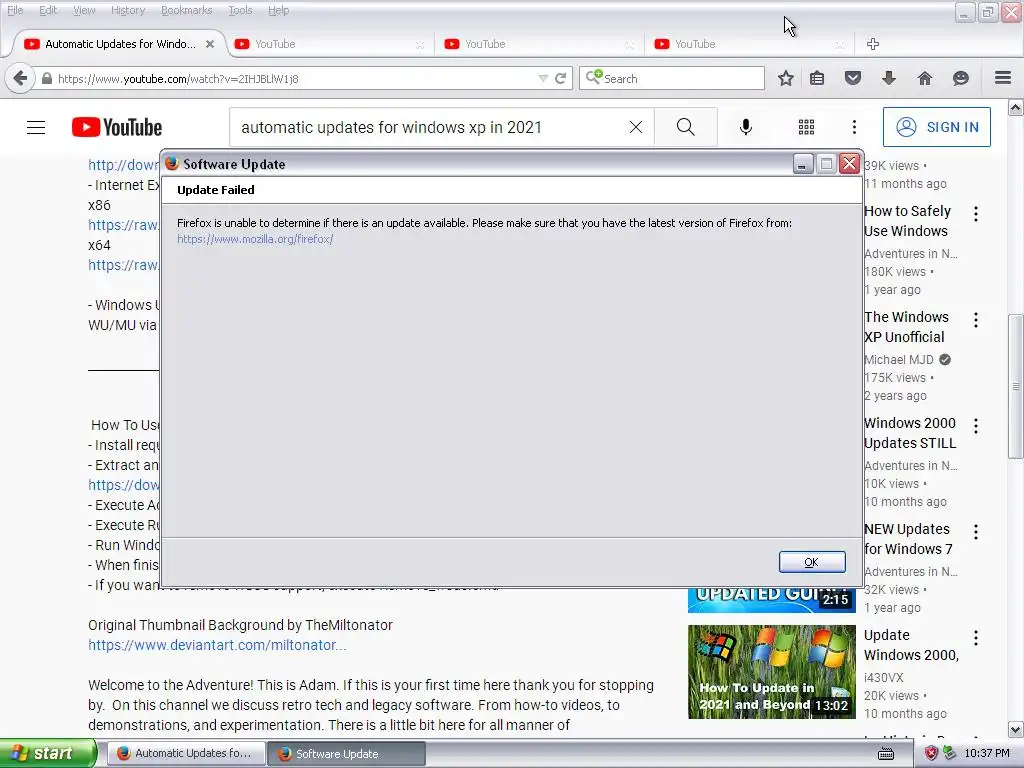Open the search engine selector icon
The height and width of the screenshot is (768, 1024).
(x=594, y=78)
